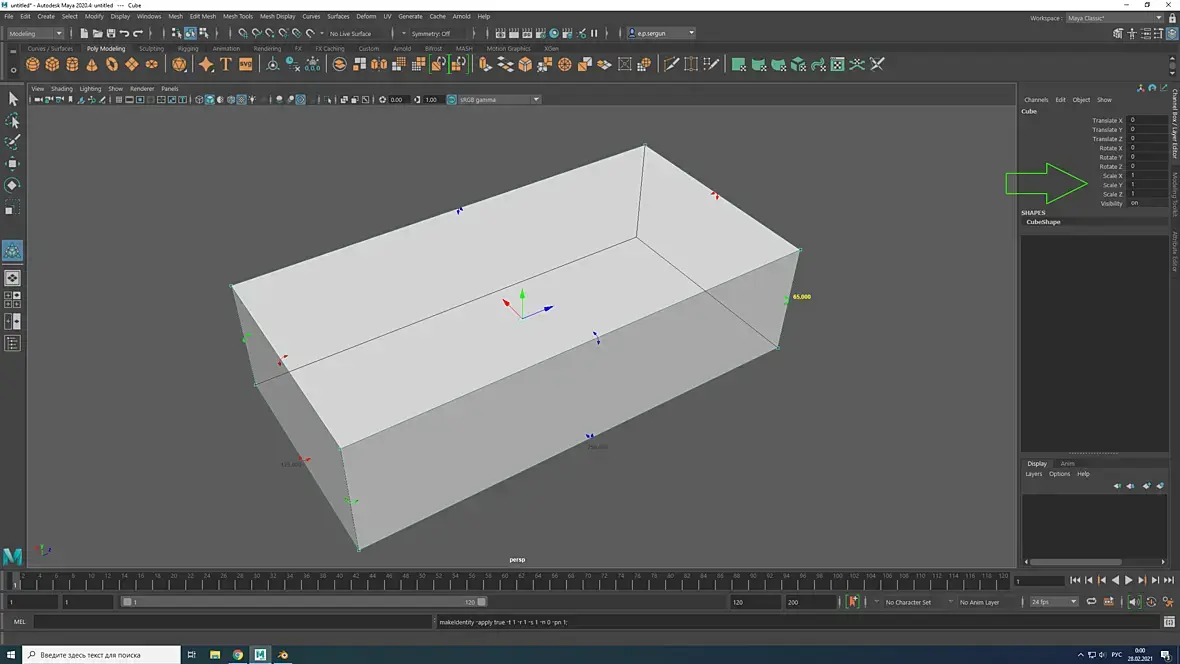Open the Script Editor icon

pyautogui.click(x=1170, y=622)
